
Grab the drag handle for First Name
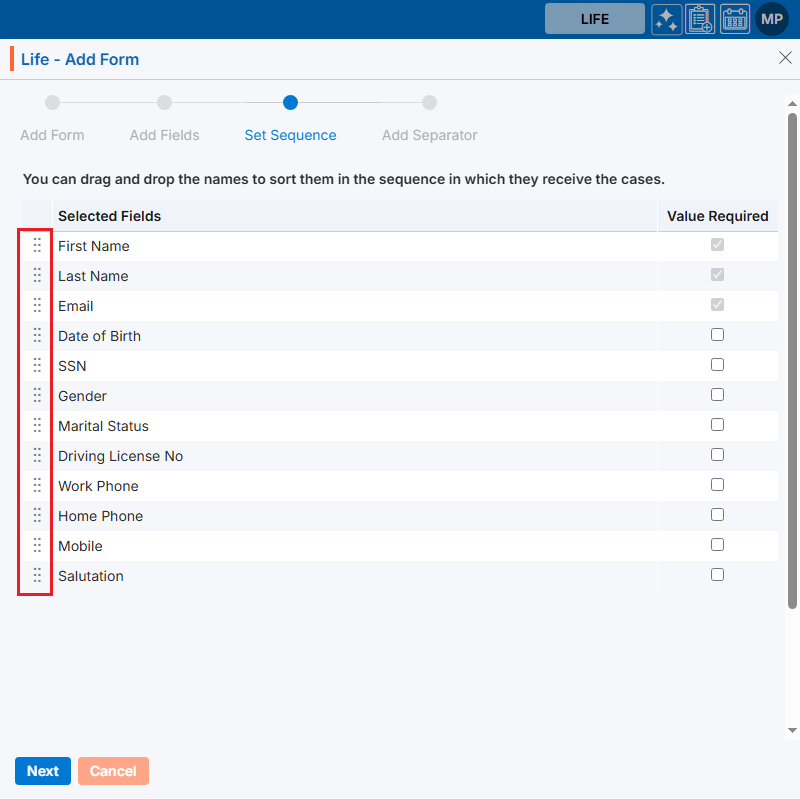click(x=37, y=245)
